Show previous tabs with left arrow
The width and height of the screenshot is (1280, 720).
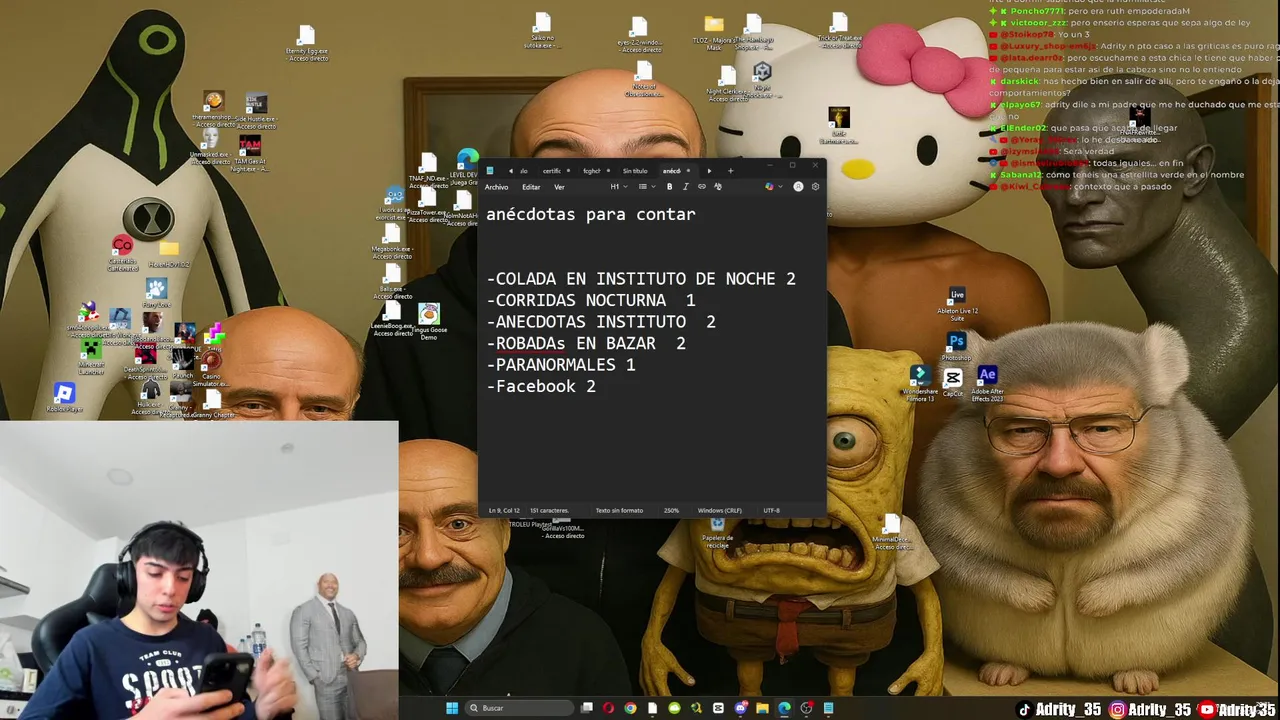click(511, 171)
